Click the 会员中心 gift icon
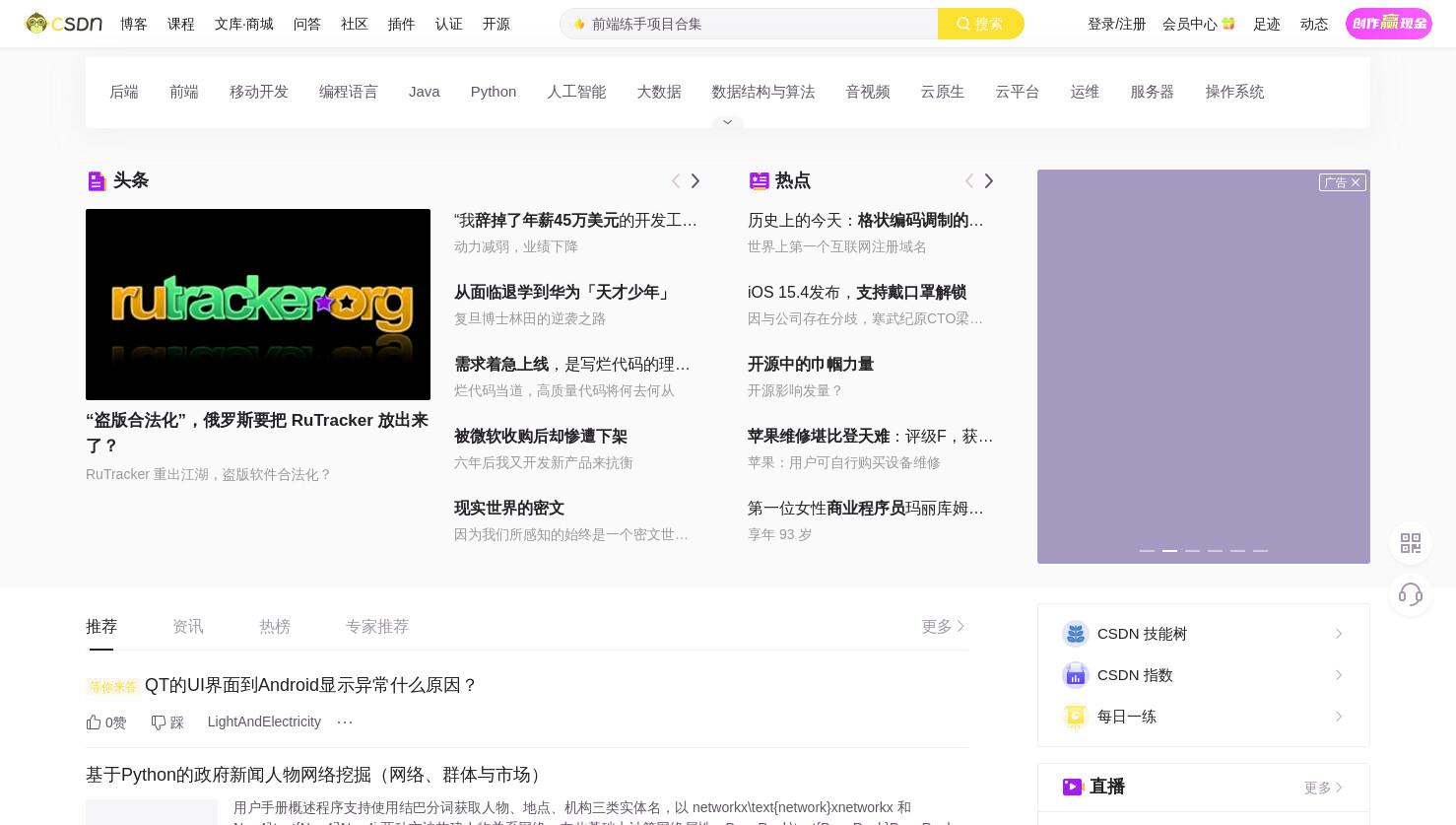1456x825 pixels. 1228,24
